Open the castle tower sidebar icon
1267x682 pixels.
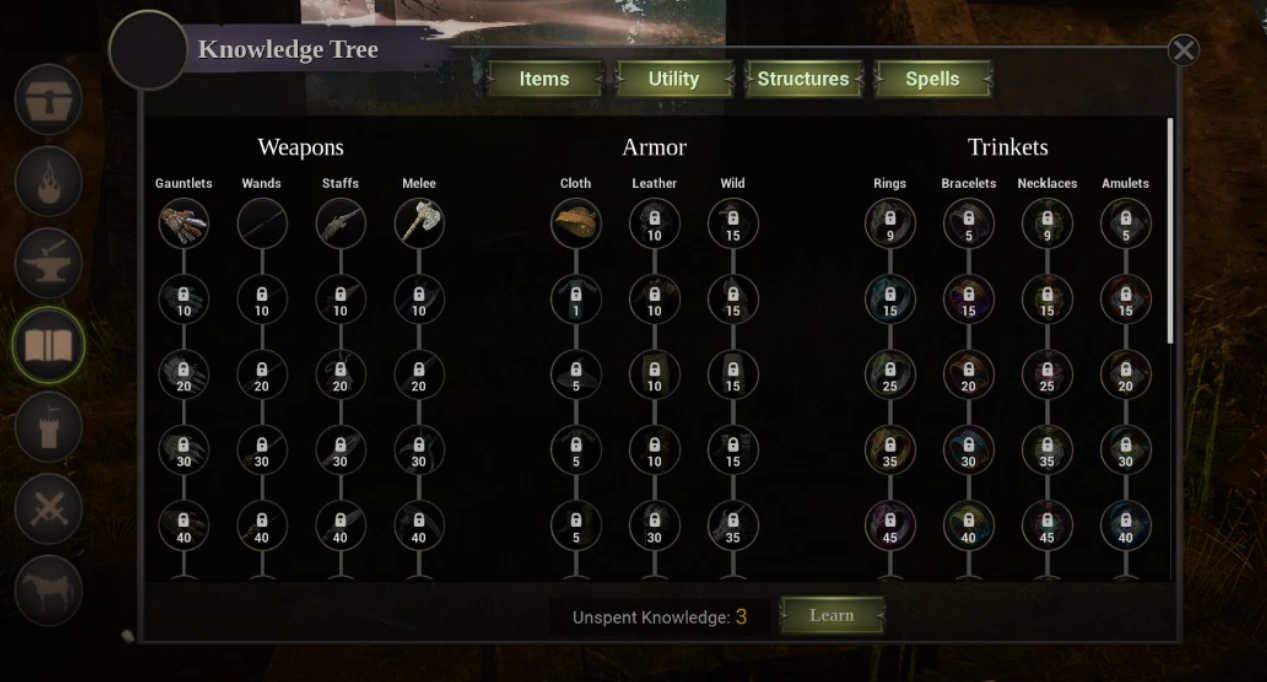pyautogui.click(x=48, y=428)
